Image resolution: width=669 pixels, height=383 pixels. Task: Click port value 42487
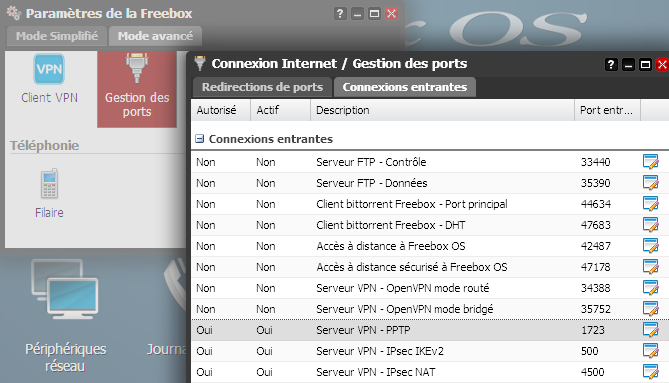596,246
